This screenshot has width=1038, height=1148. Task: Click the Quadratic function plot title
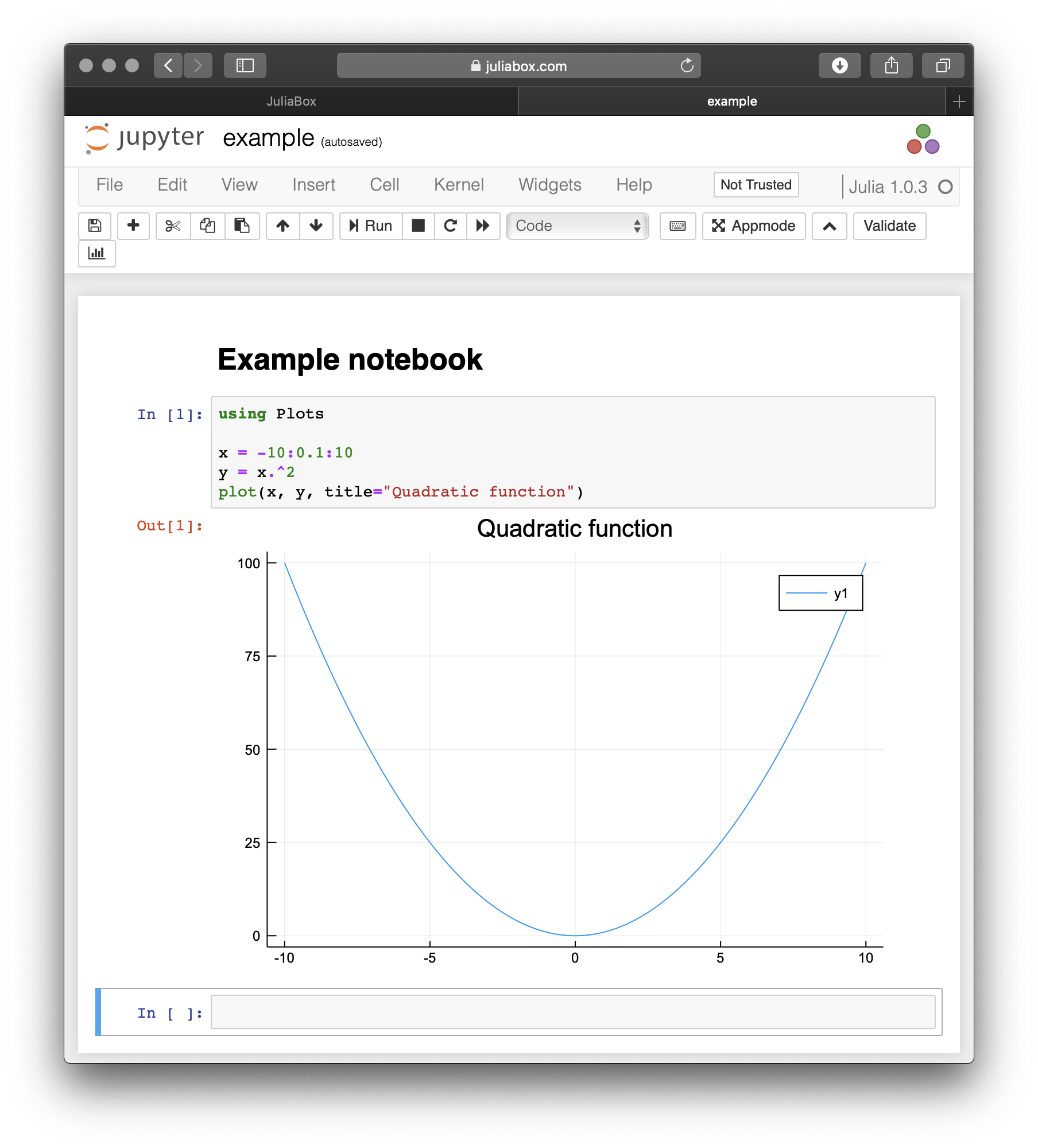point(575,529)
